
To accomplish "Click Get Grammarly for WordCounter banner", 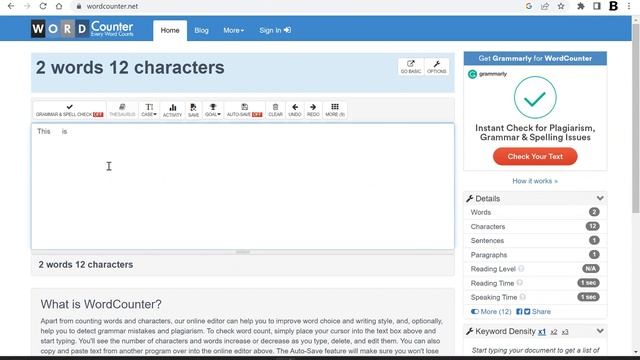I will point(535,58).
